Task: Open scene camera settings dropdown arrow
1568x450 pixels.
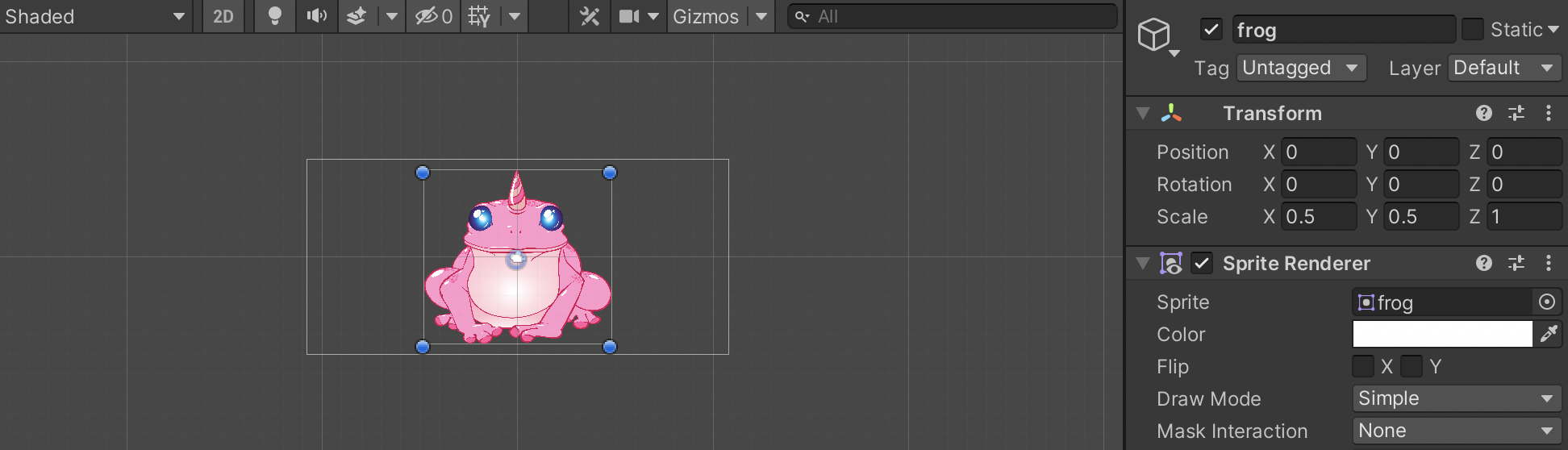Action: (x=654, y=16)
